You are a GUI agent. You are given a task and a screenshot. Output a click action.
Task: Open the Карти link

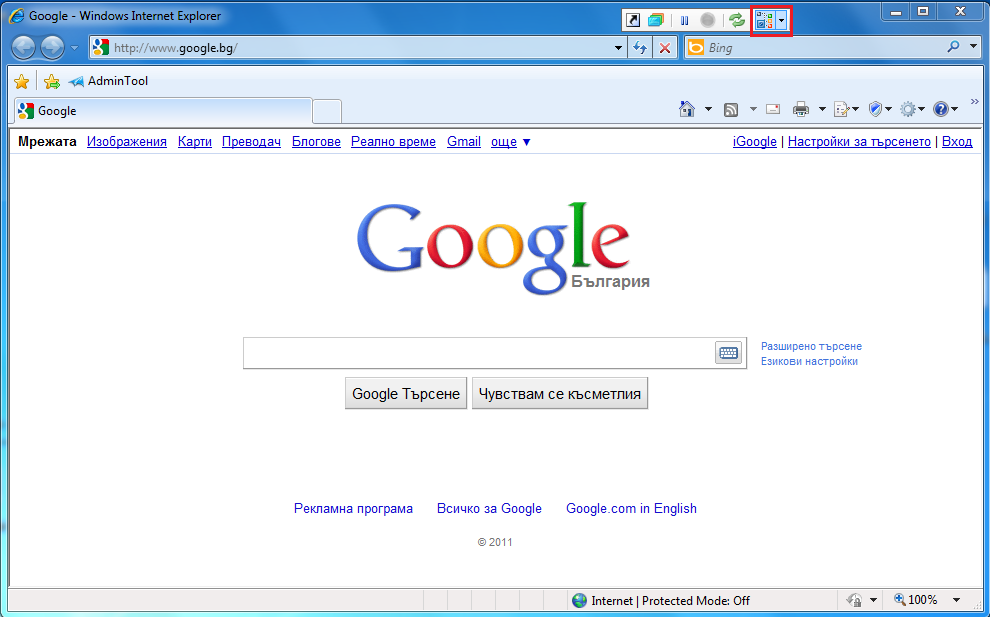(194, 141)
